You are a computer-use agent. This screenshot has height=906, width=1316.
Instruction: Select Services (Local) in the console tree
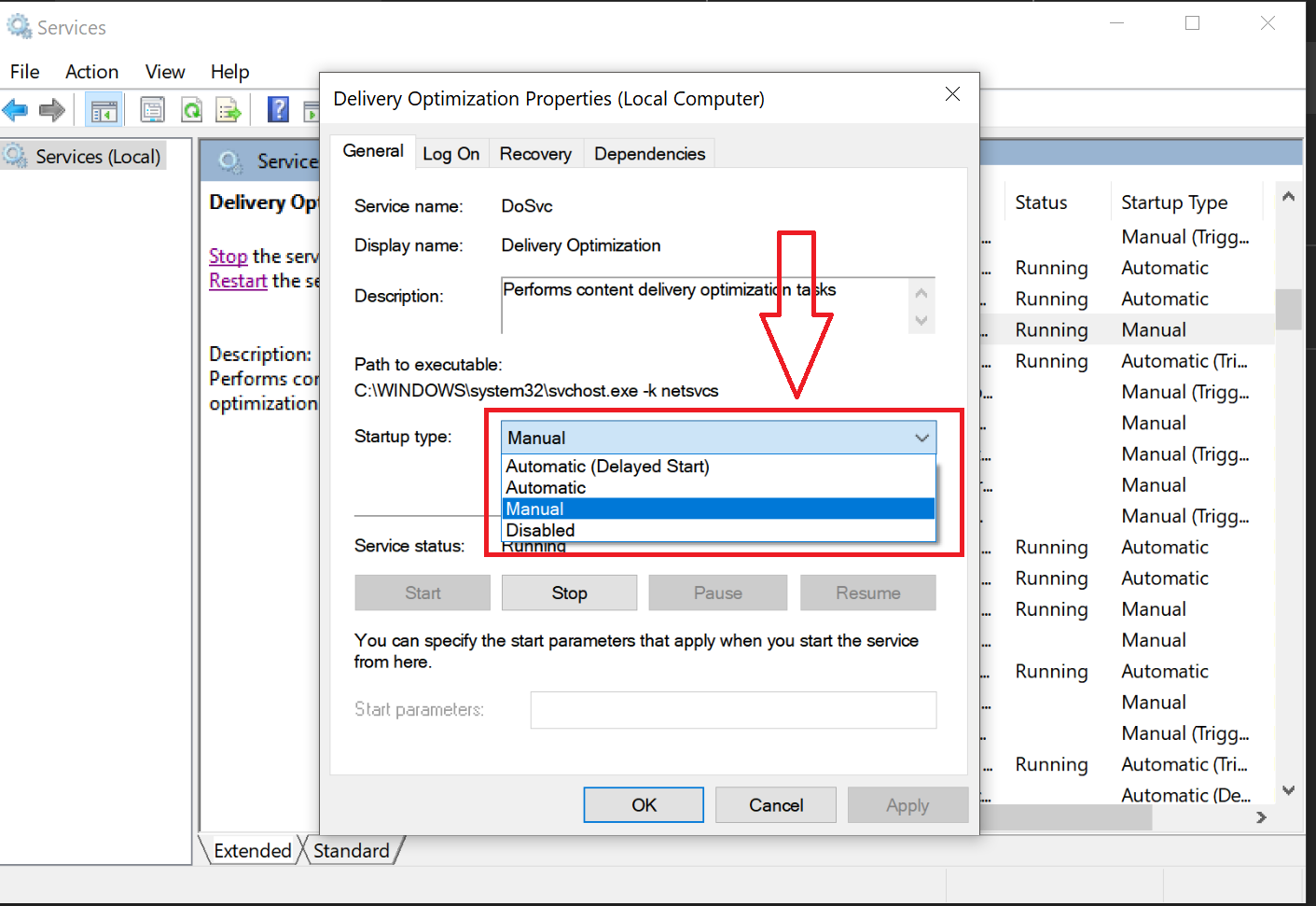pos(97,157)
